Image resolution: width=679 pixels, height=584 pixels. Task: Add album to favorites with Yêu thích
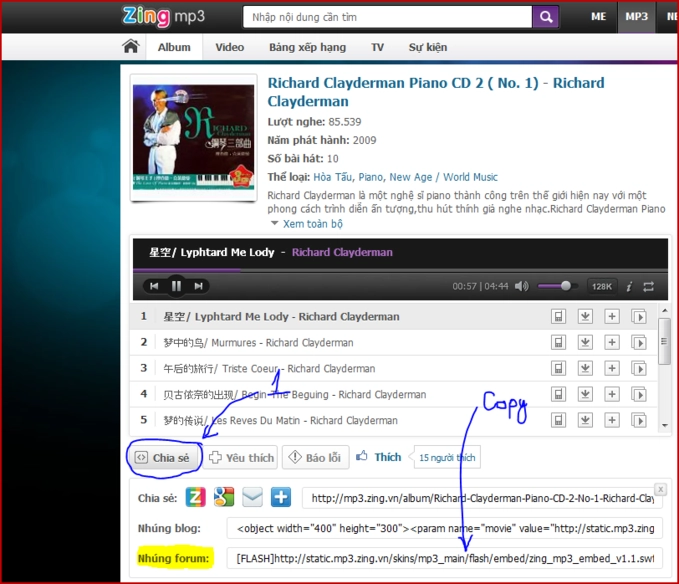point(241,458)
